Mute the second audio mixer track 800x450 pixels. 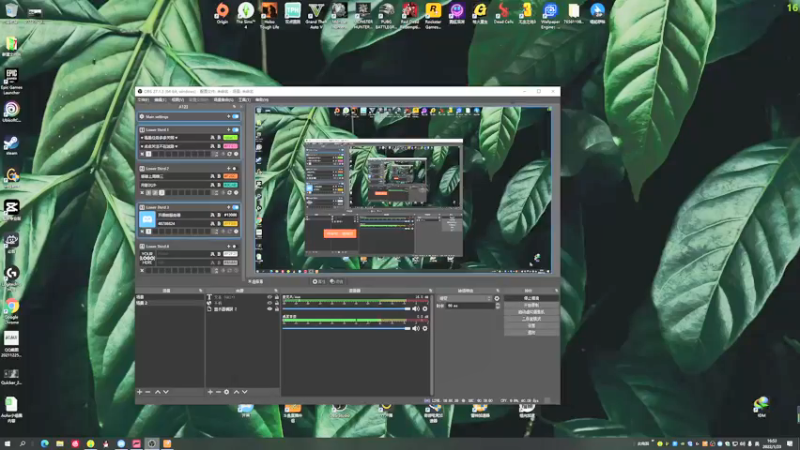point(416,329)
